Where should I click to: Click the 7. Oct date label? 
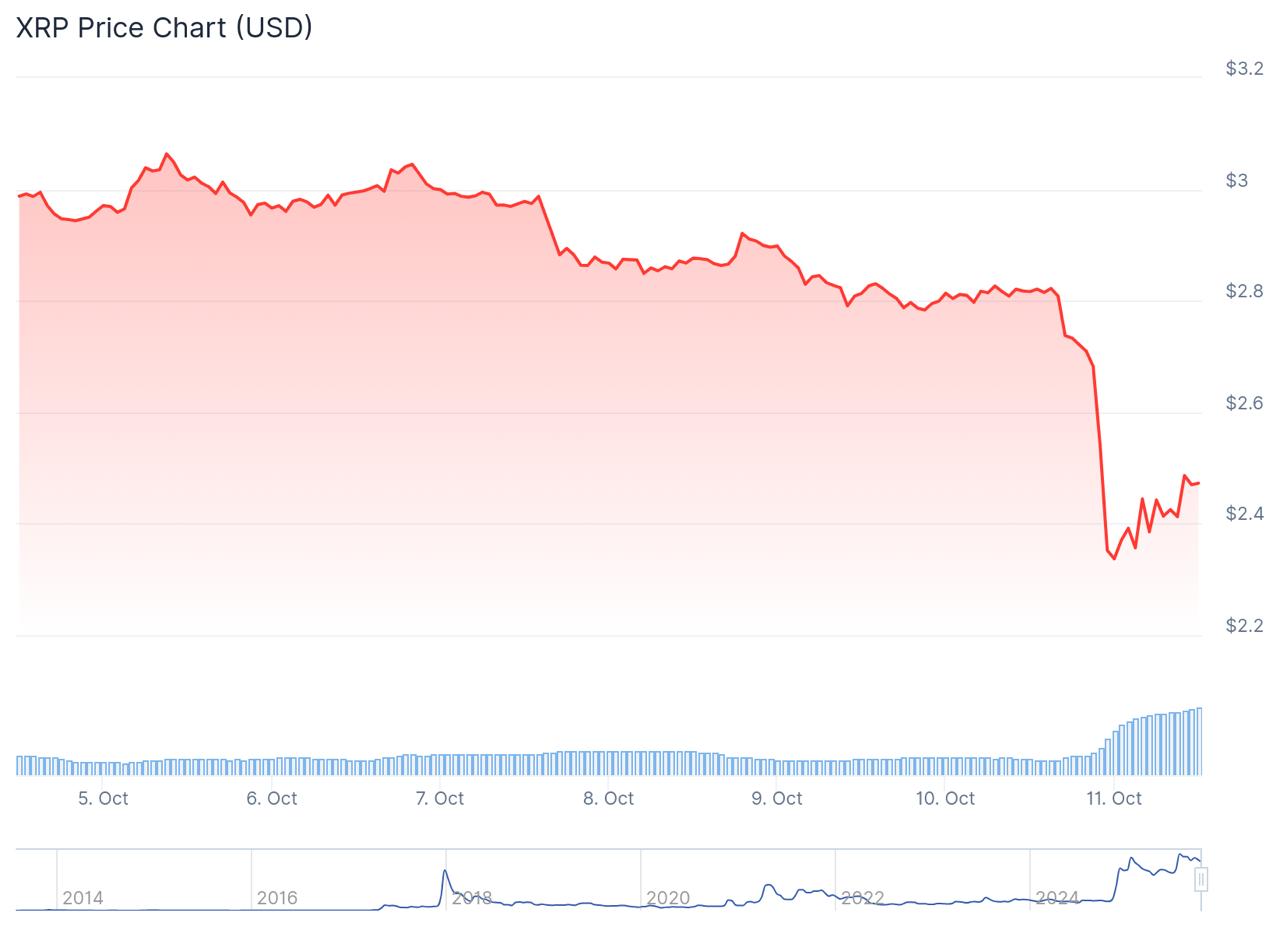pos(440,798)
